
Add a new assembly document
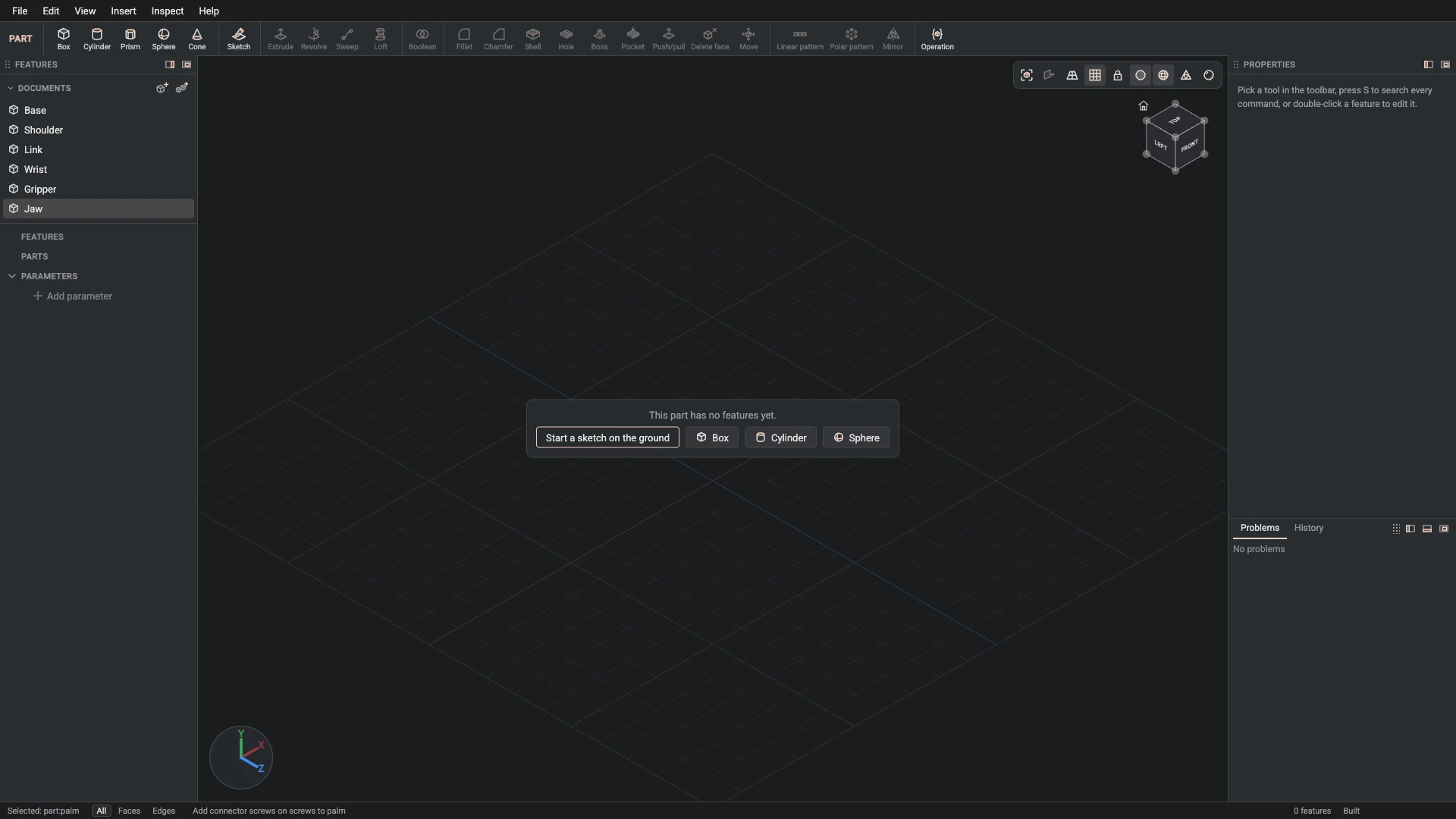coord(182,88)
